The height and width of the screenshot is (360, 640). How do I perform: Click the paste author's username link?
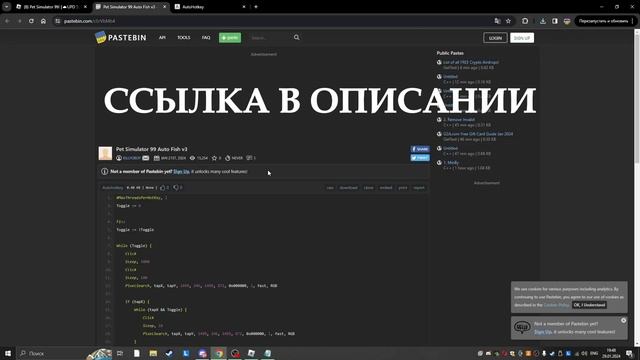[131, 158]
